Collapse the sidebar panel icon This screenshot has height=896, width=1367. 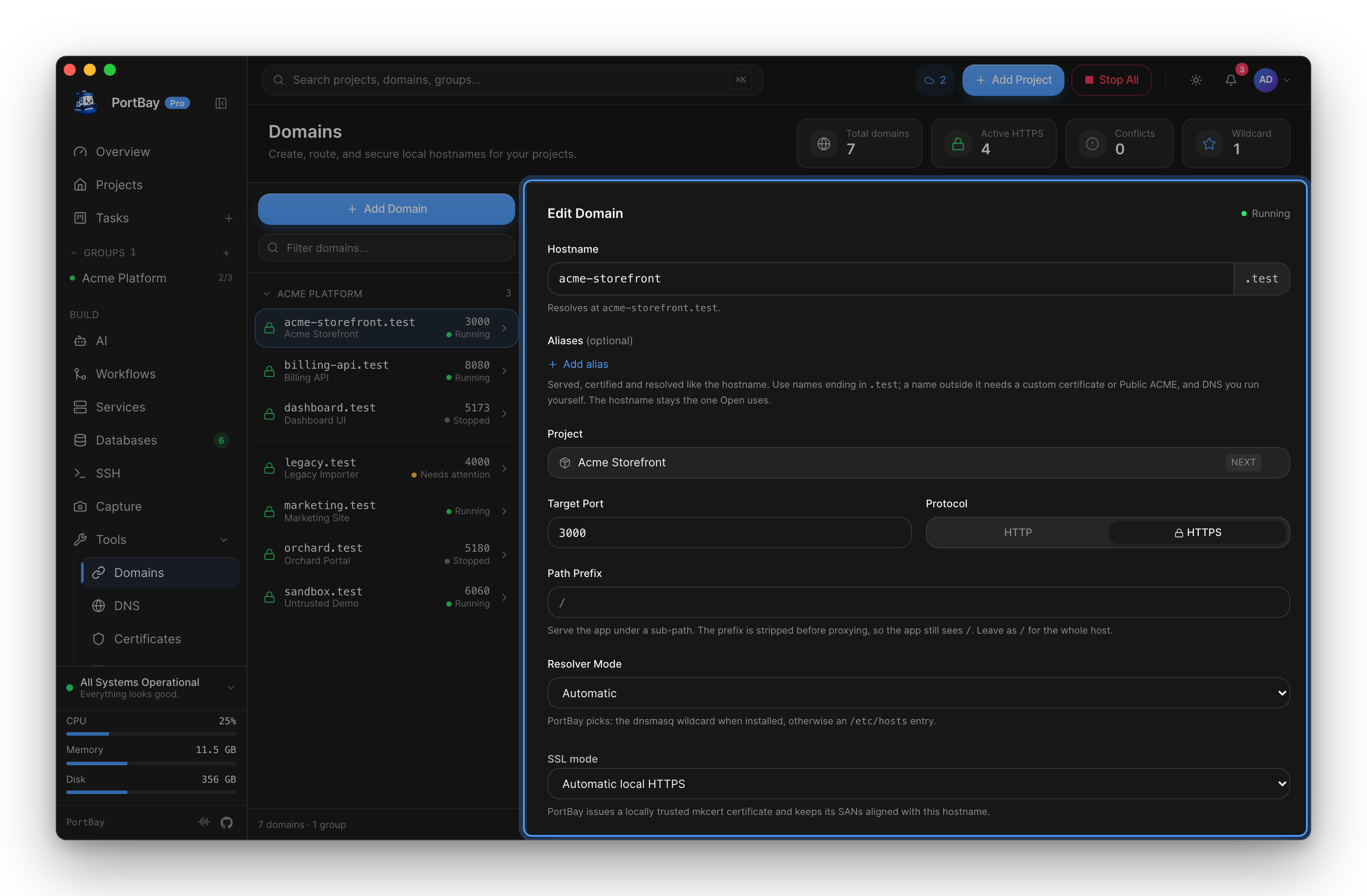coord(221,103)
